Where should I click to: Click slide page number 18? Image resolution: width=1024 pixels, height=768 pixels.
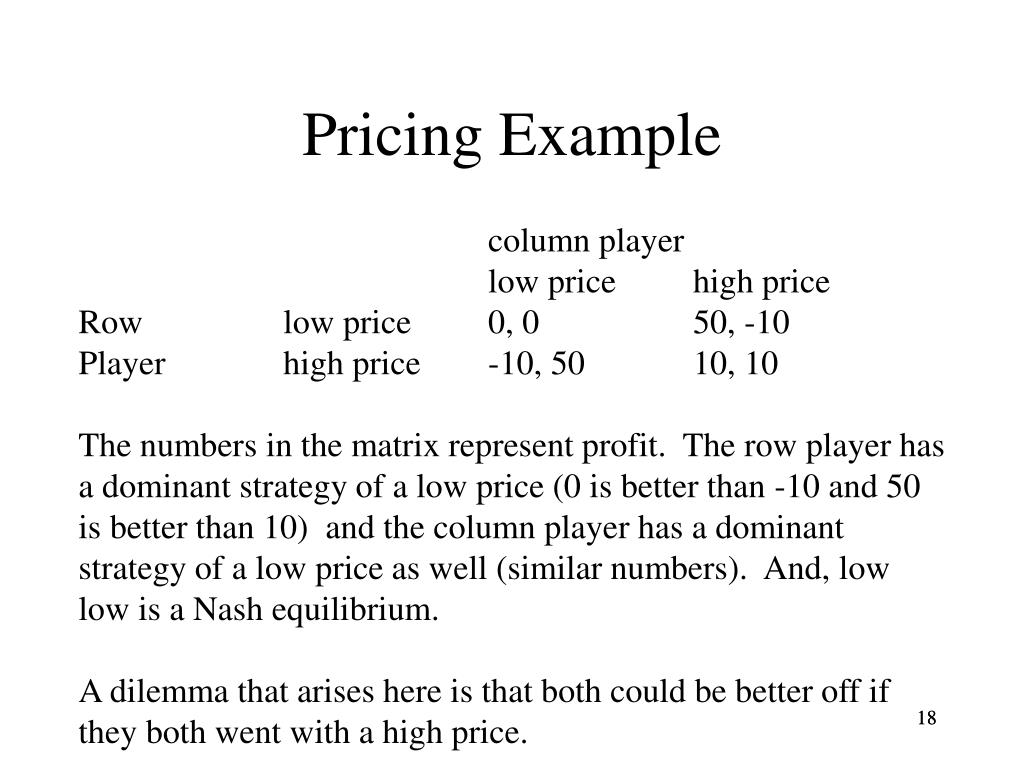click(x=927, y=718)
